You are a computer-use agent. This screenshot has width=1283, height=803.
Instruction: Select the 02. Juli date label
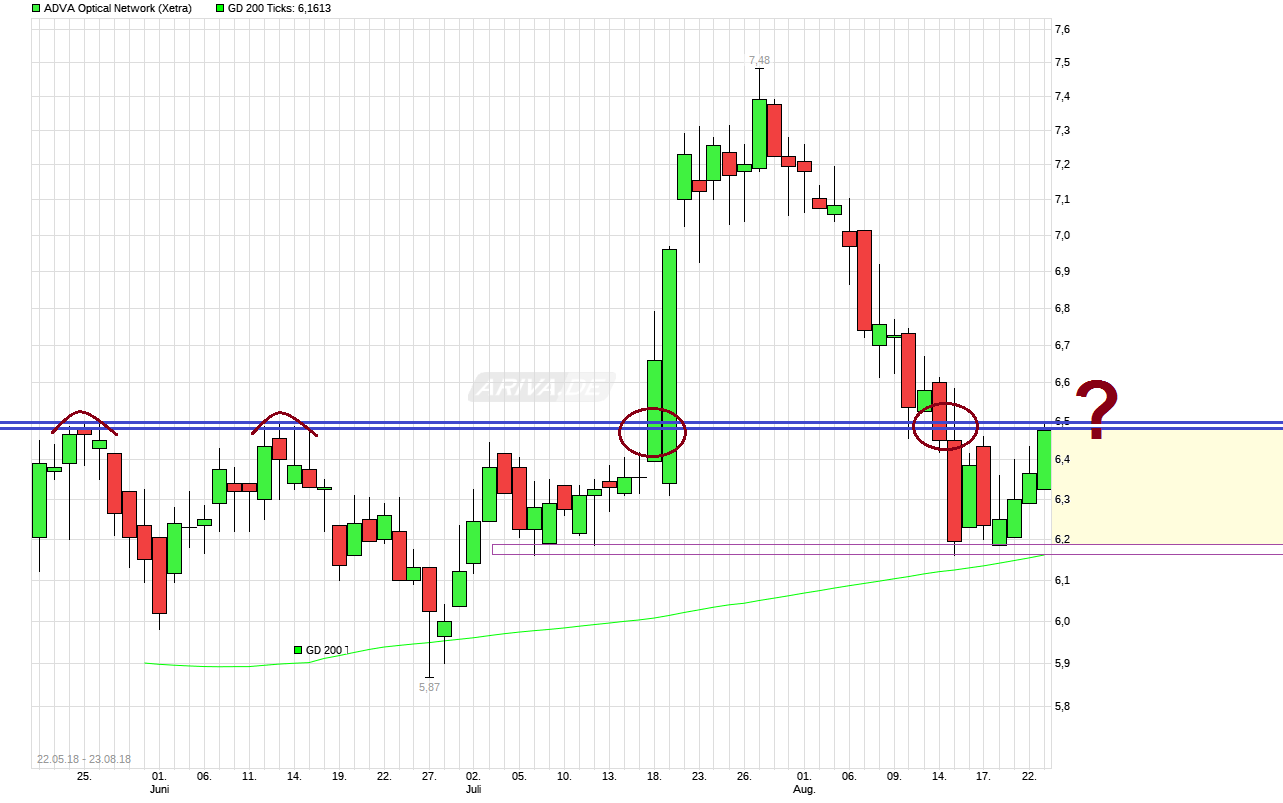point(474,782)
